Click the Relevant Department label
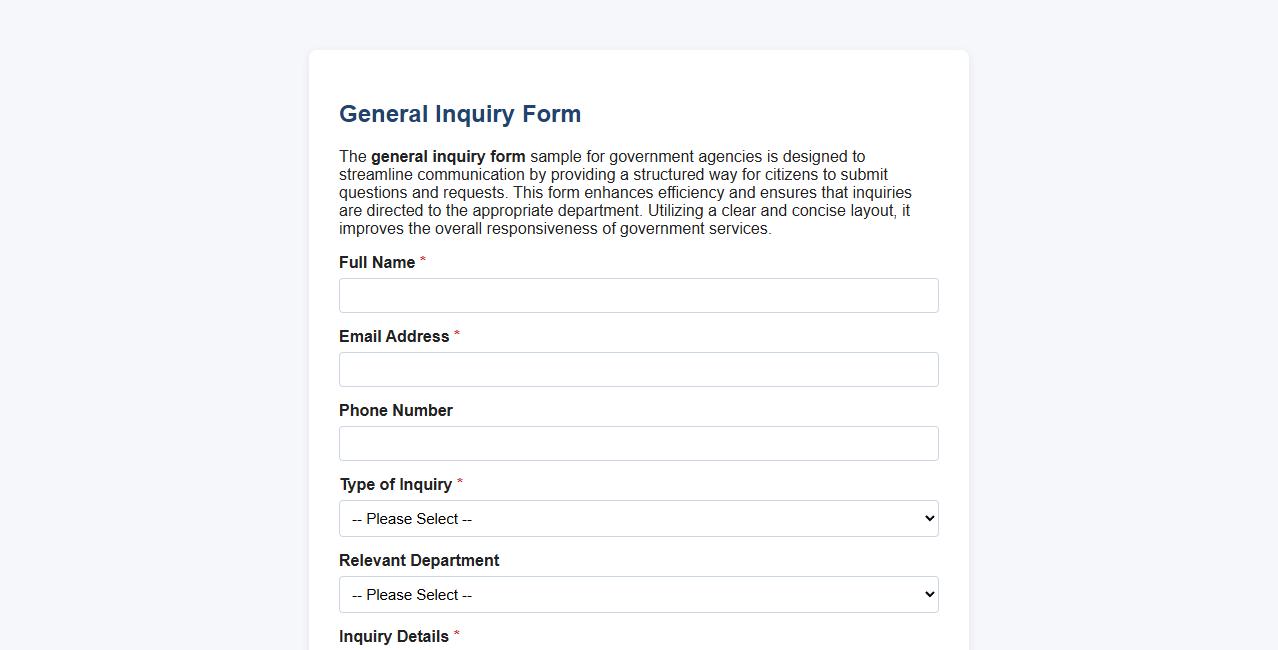The width and height of the screenshot is (1278, 650). (418, 560)
